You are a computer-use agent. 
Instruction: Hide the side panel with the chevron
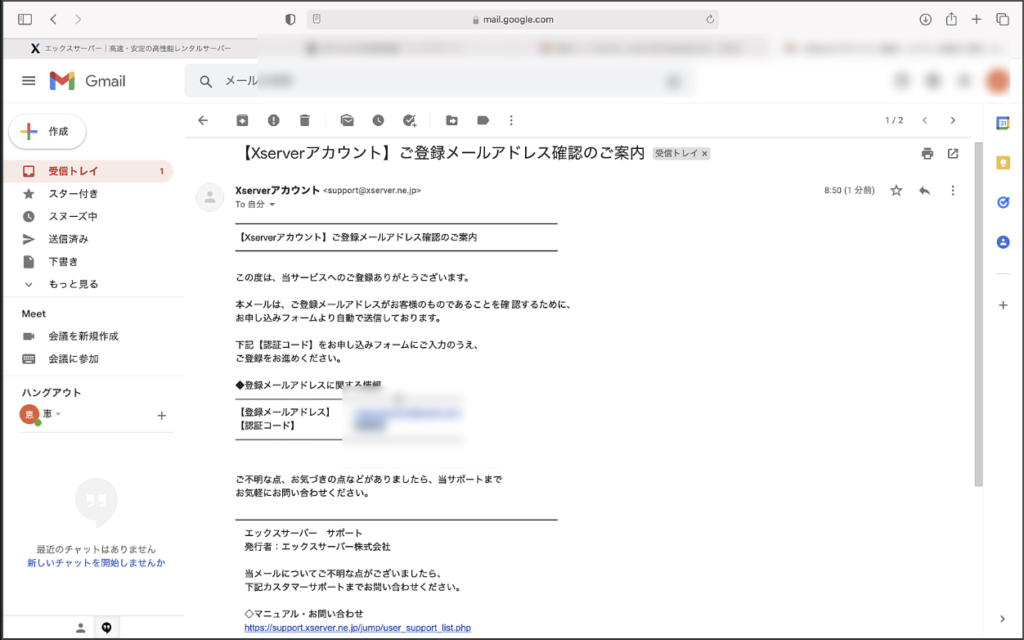1002,618
